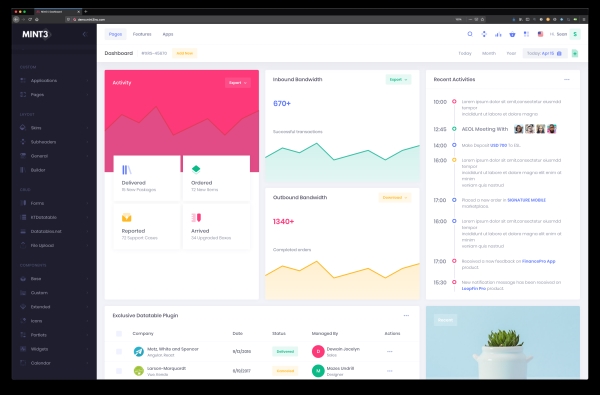Viewport: 600px width, 395px height.
Task: Open the shopping basket icon in header
Action: point(512,34)
